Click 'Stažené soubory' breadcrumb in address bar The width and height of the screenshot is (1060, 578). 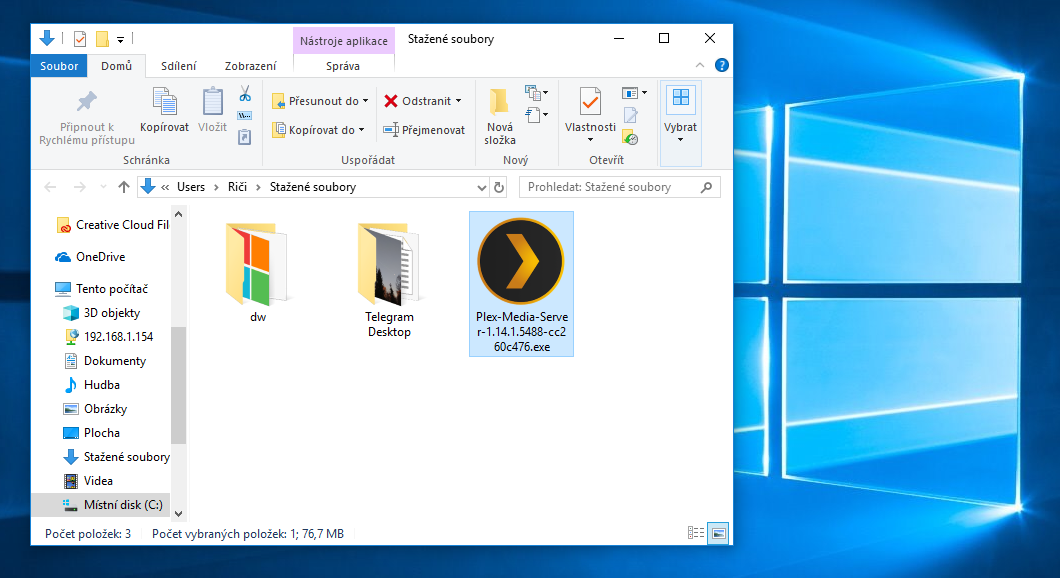click(x=313, y=187)
